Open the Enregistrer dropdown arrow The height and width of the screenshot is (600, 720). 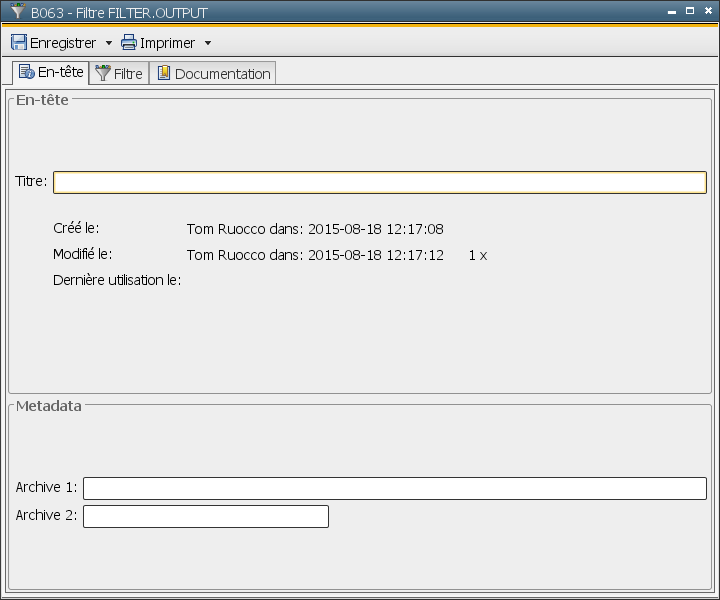click(x=109, y=43)
